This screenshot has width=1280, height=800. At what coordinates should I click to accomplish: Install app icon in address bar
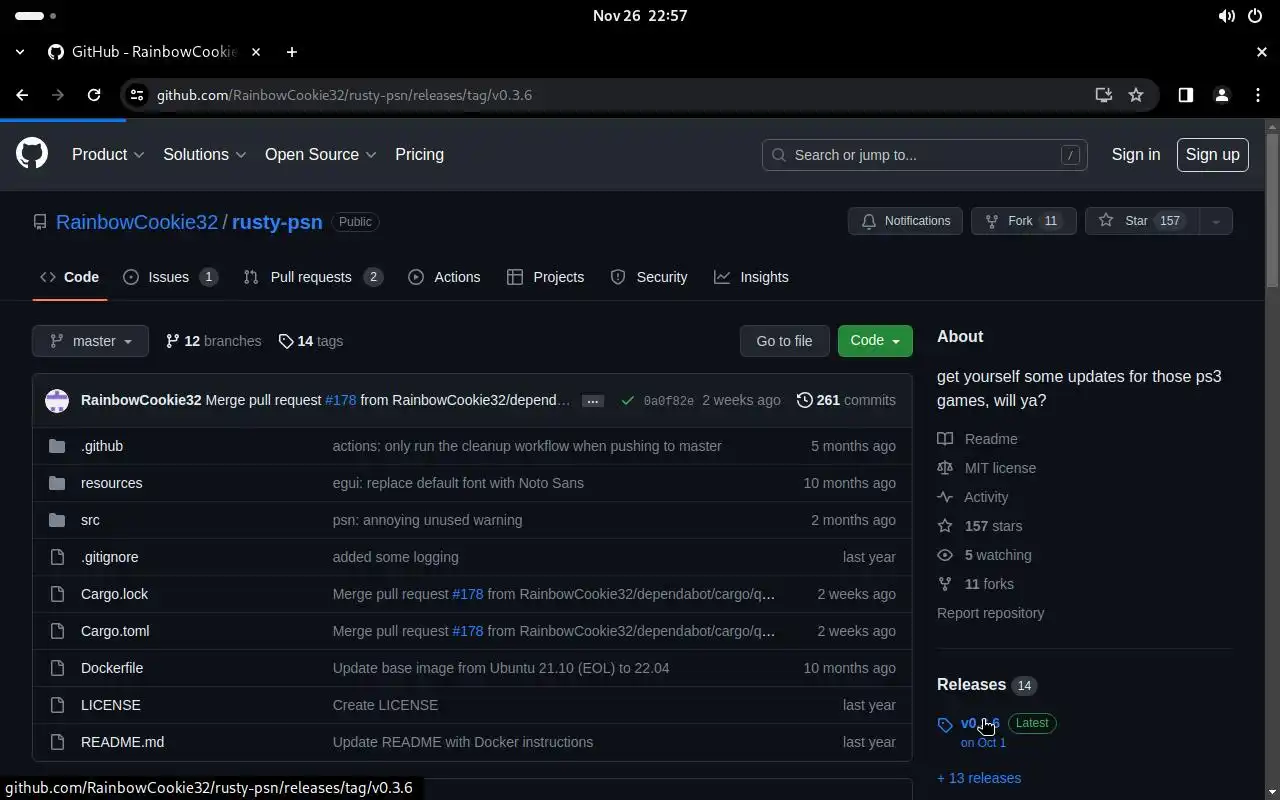pyautogui.click(x=1104, y=95)
